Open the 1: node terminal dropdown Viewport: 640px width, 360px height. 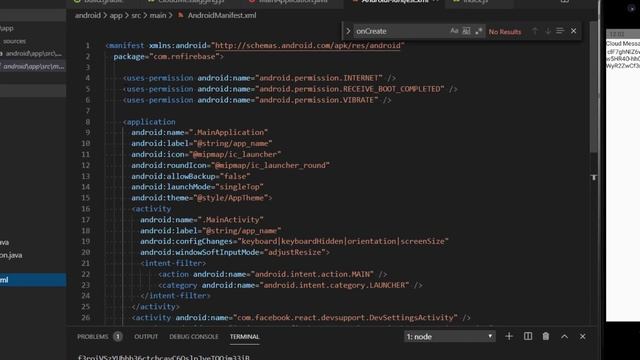pos(450,337)
